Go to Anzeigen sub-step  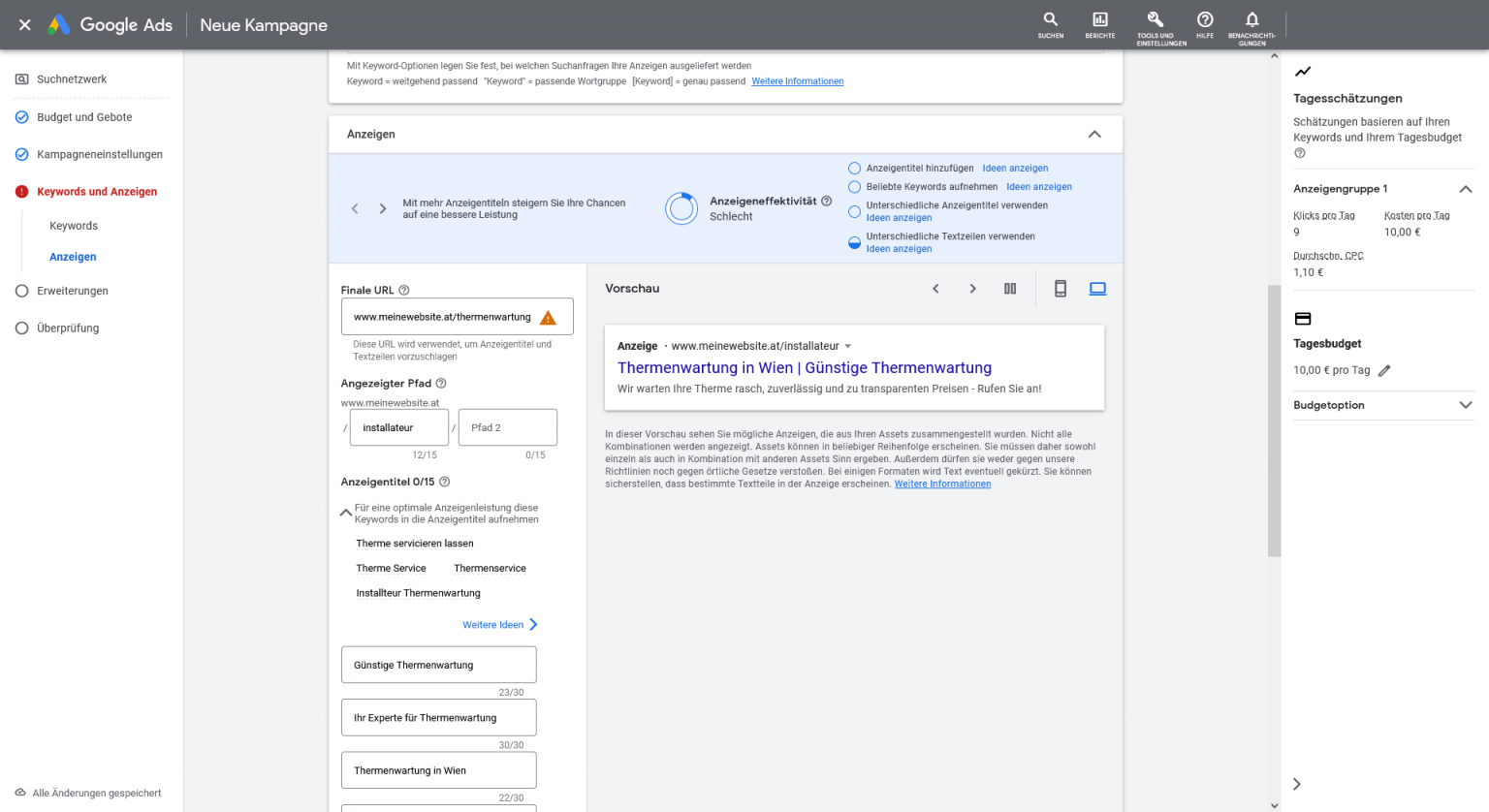point(73,257)
